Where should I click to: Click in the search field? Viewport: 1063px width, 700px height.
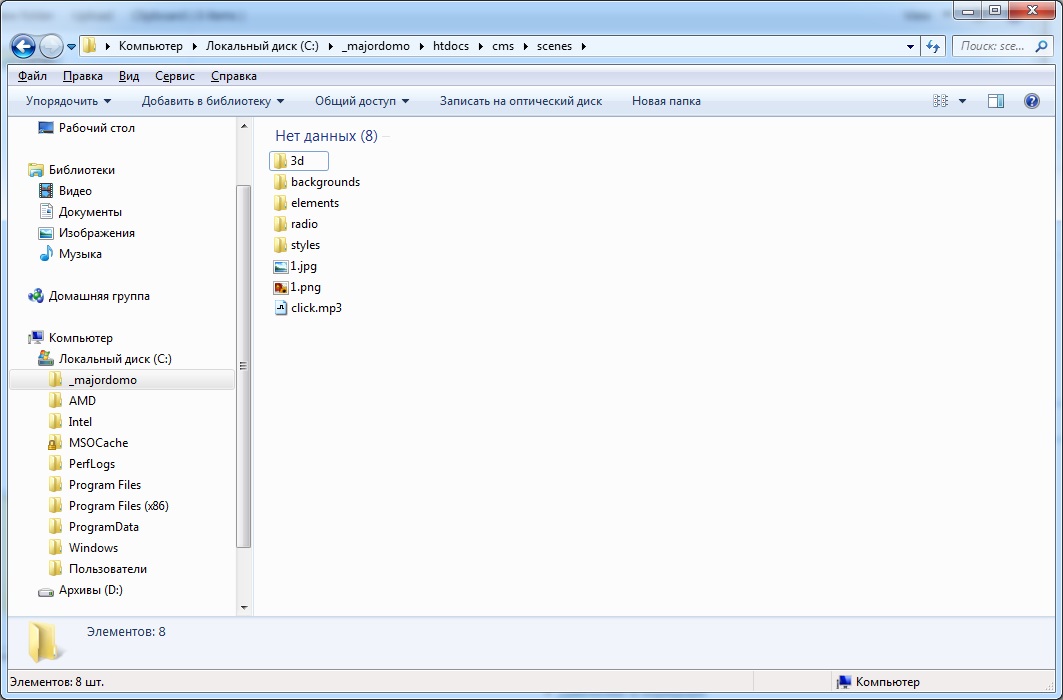[x=1000, y=46]
